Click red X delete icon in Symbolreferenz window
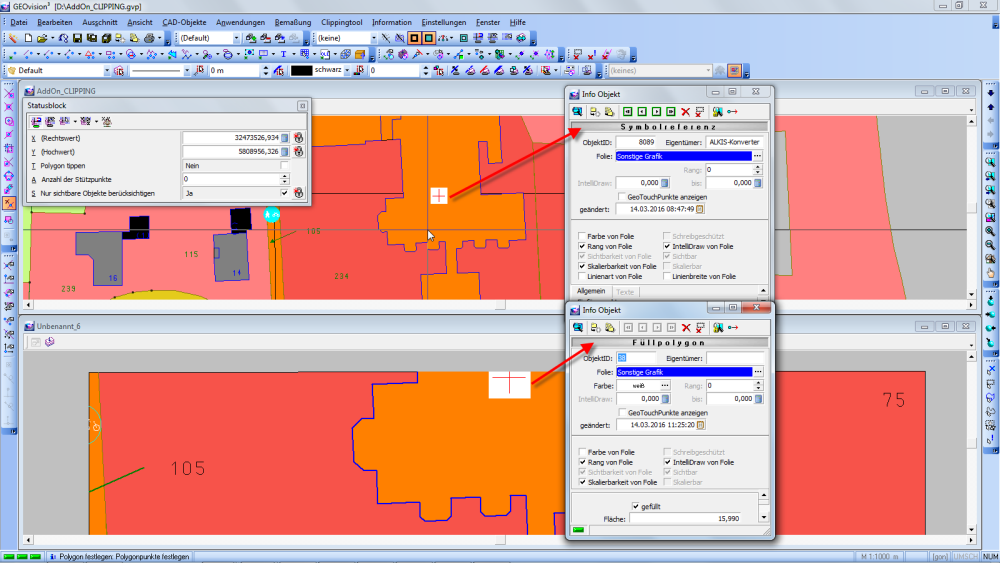1000x563 pixels. point(686,112)
